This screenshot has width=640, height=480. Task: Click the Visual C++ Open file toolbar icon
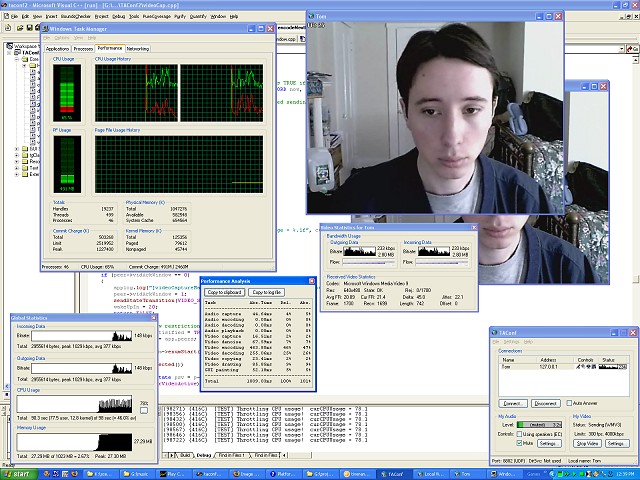point(20,28)
